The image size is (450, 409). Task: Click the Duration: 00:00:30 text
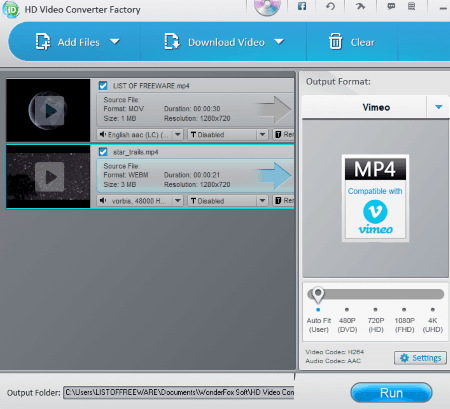point(192,109)
